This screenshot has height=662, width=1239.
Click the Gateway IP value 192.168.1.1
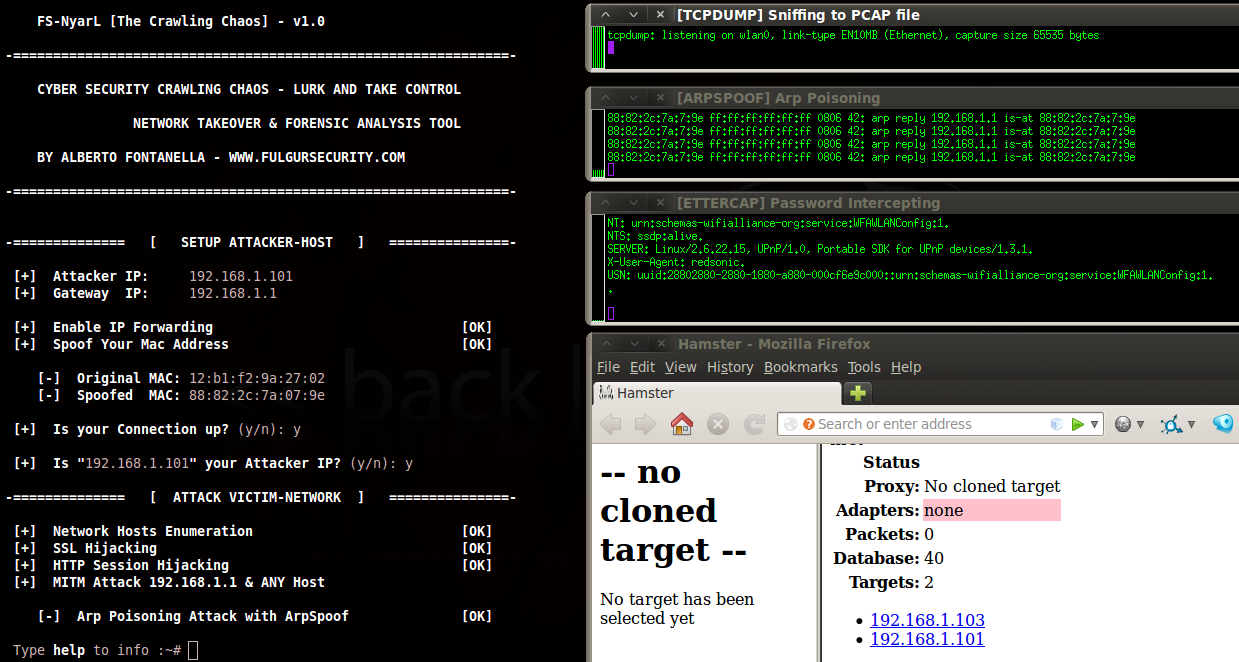pos(233,293)
